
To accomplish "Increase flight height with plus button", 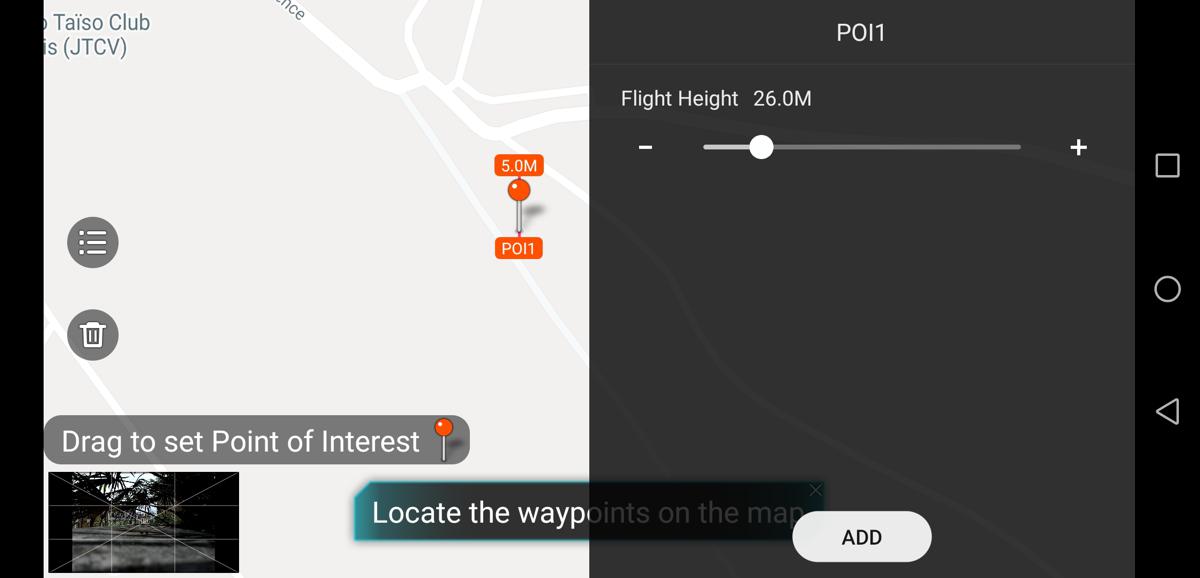I will (1078, 147).
